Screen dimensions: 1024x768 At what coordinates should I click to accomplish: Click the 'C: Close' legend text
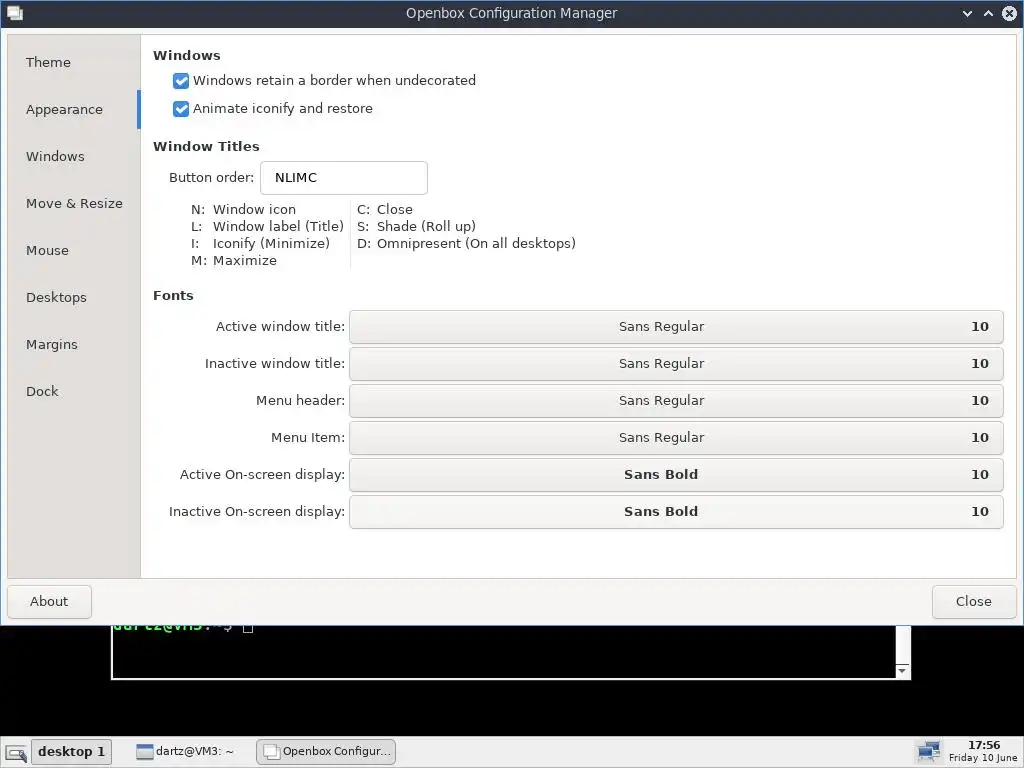pyautogui.click(x=385, y=210)
